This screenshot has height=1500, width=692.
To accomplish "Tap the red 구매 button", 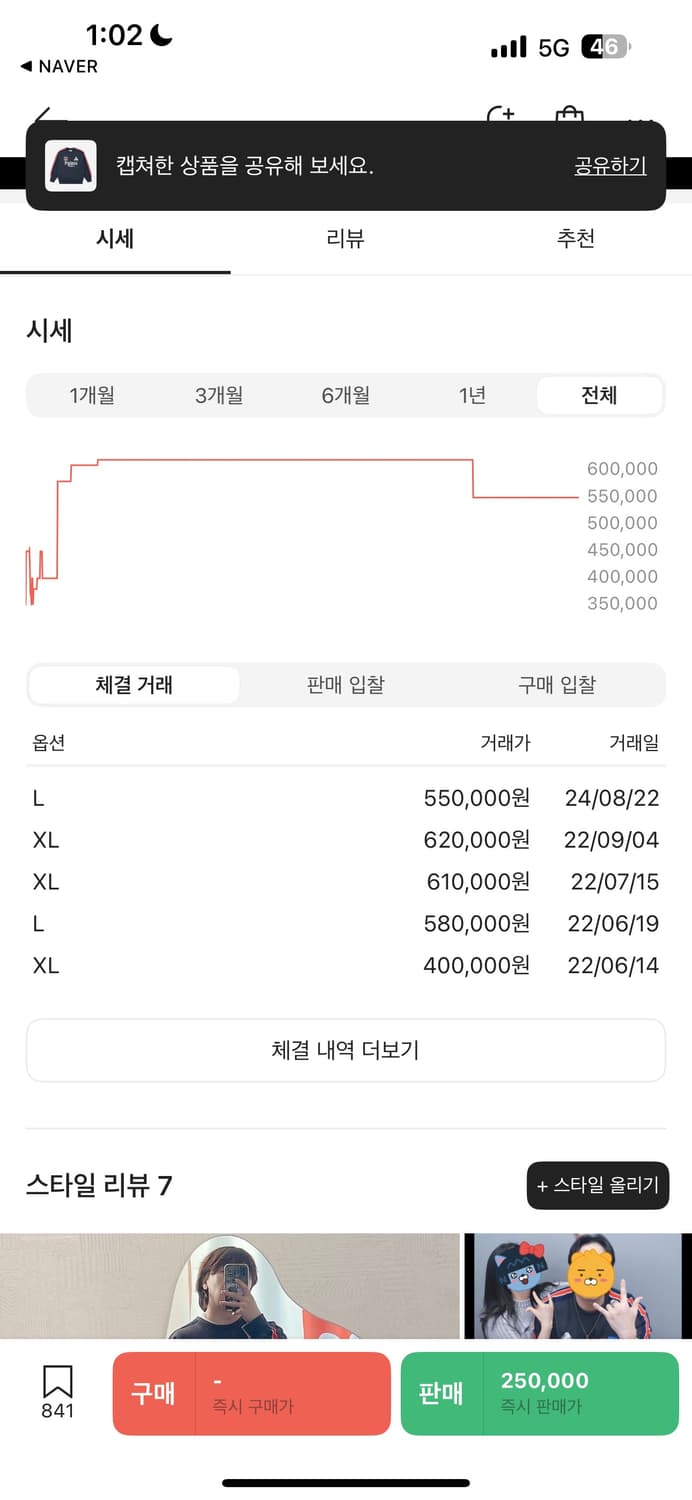I will 251,1393.
